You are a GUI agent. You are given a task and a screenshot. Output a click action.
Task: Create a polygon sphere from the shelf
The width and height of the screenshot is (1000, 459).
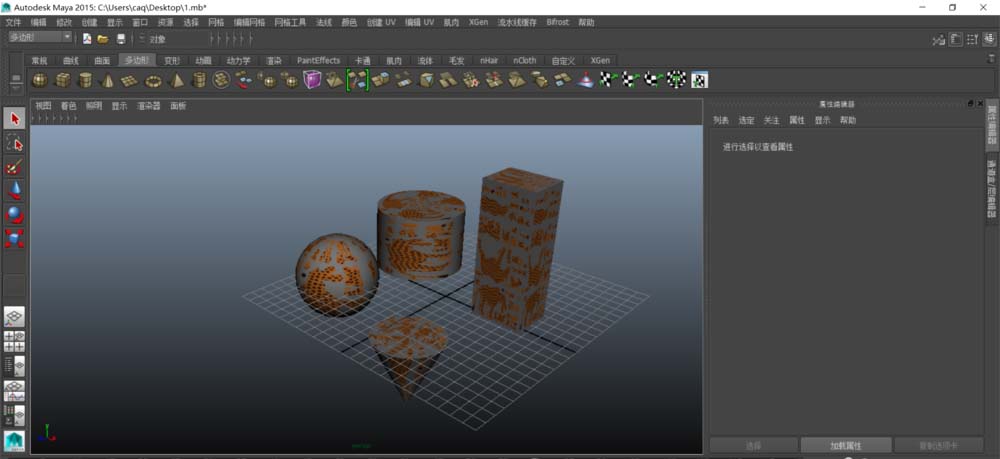tap(40, 80)
